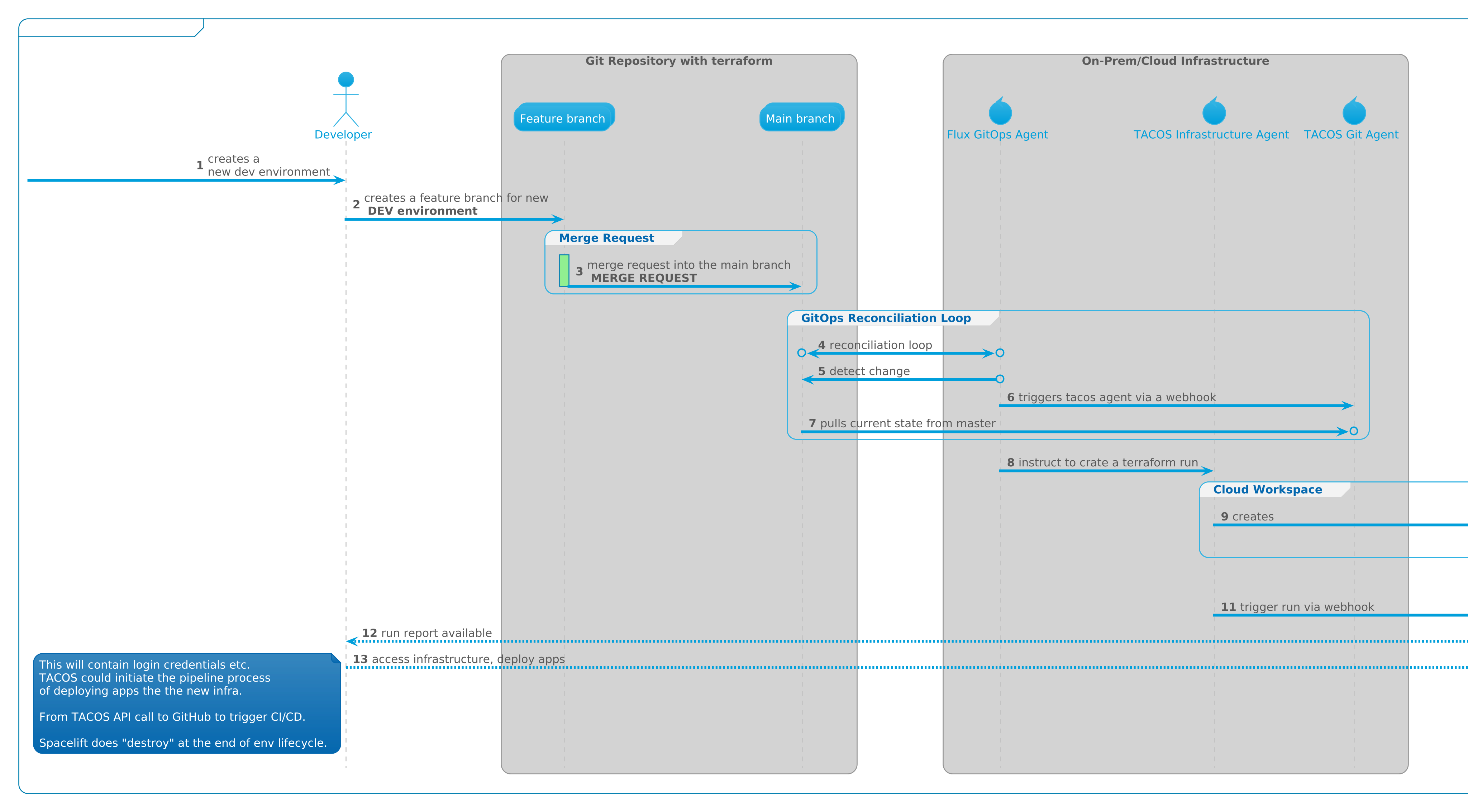This screenshot has width=1468, height=812.
Task: Click the 'TACOS Git Agent' label
Action: 1351,135
